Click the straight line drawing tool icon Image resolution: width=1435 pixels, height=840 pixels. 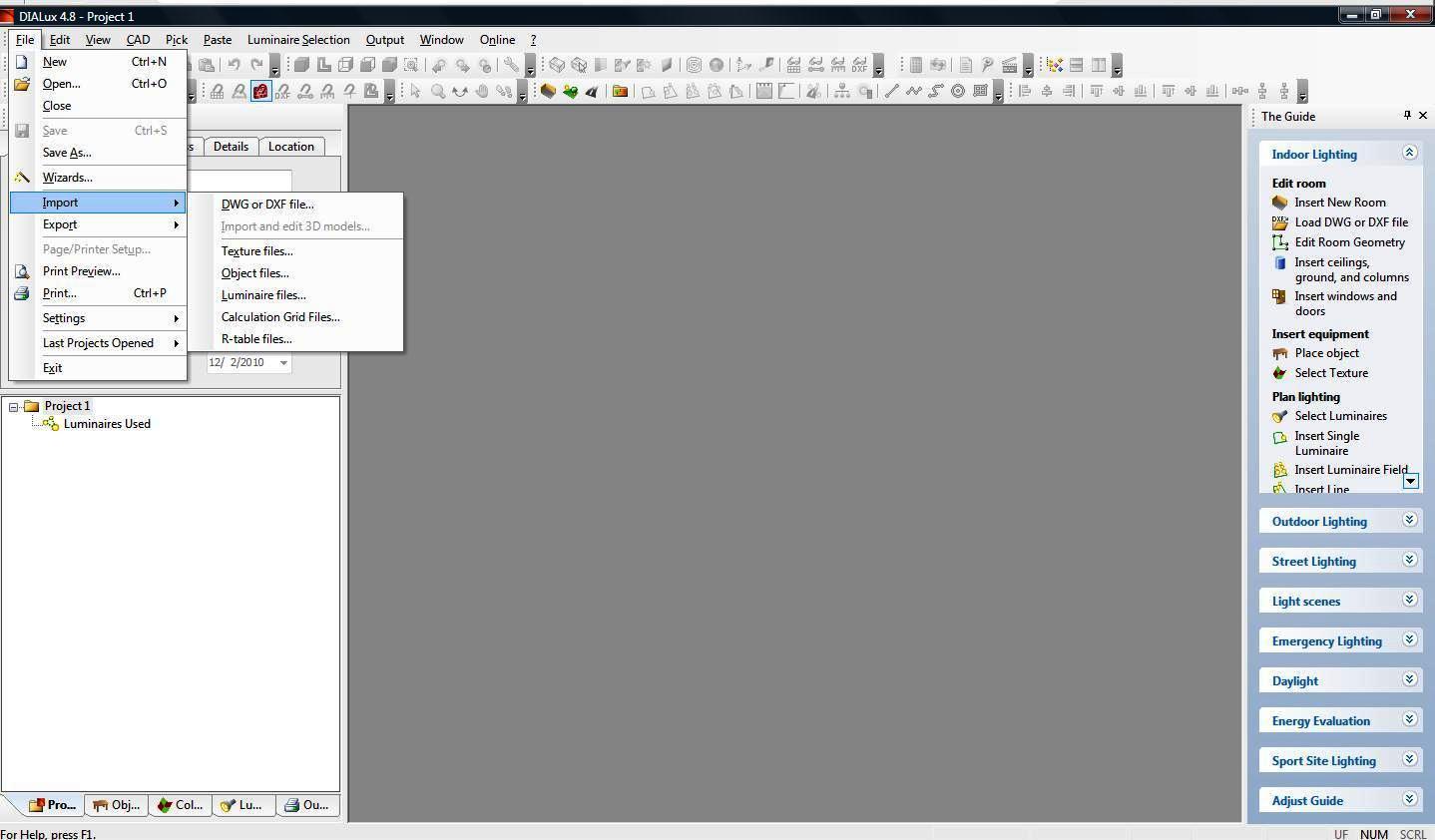[891, 91]
